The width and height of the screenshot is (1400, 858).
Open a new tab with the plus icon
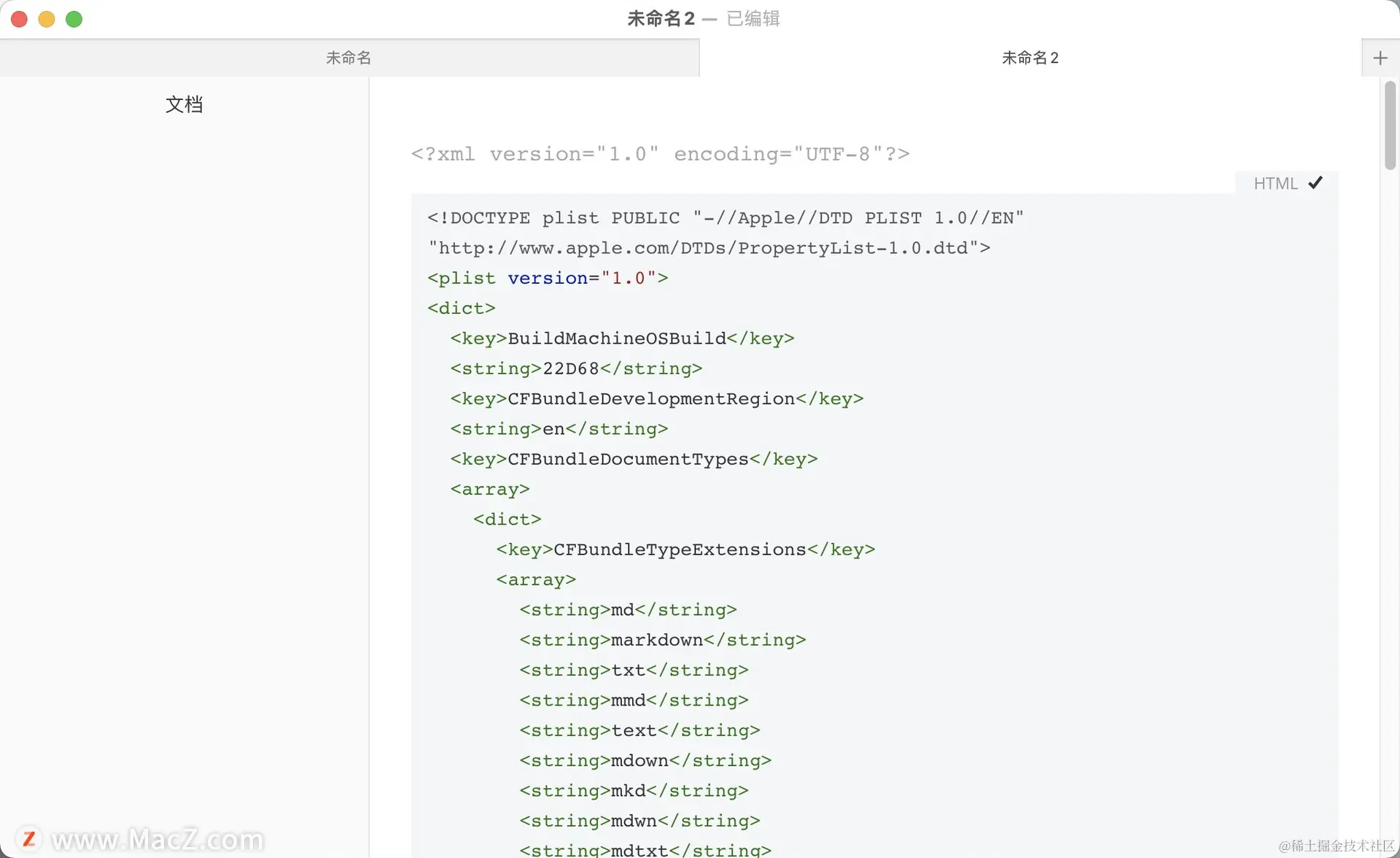[x=1380, y=57]
